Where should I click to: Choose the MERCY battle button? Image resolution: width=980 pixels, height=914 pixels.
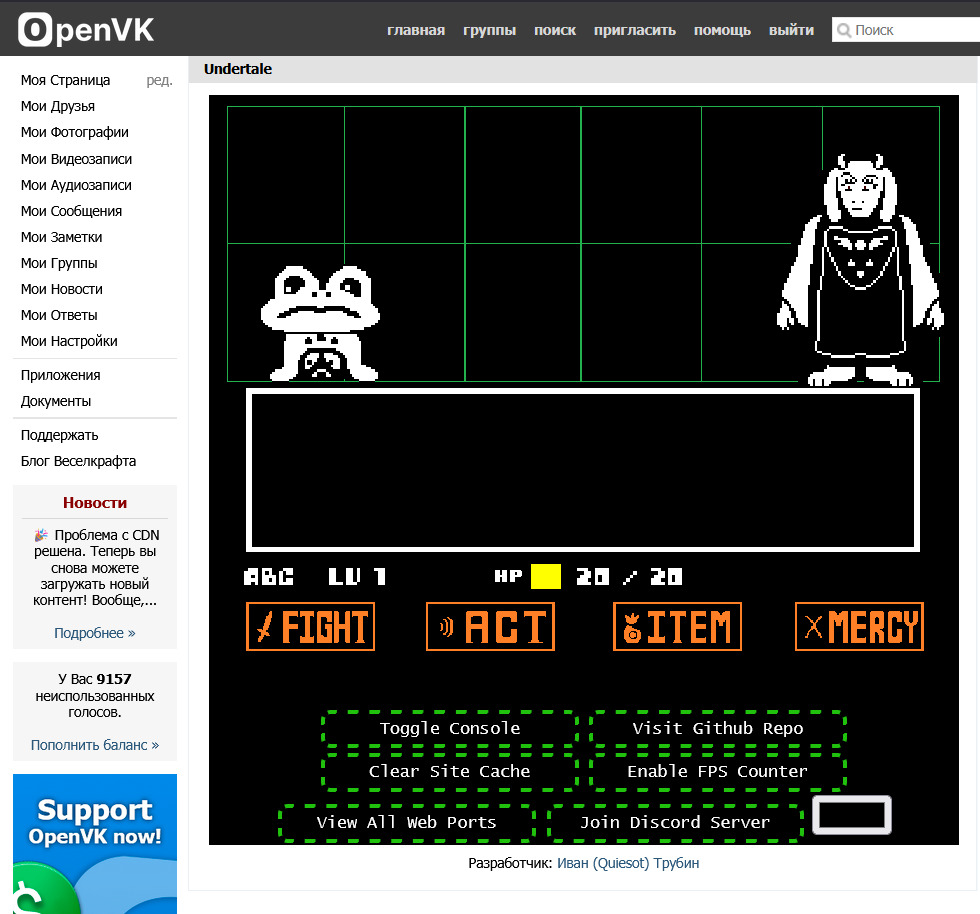click(x=859, y=627)
